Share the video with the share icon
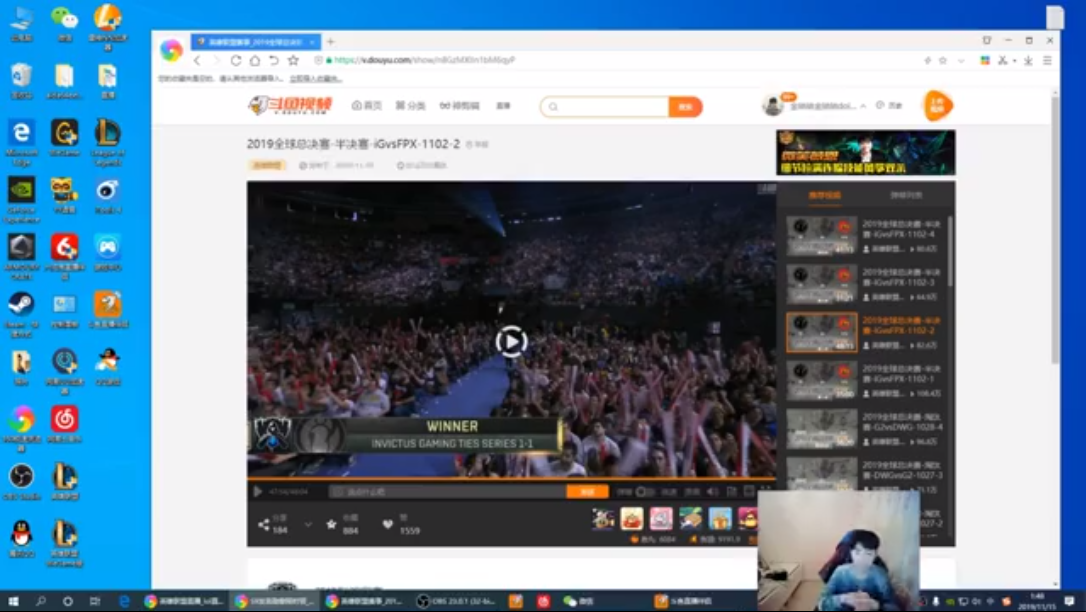This screenshot has height=612, width=1086. click(x=264, y=525)
